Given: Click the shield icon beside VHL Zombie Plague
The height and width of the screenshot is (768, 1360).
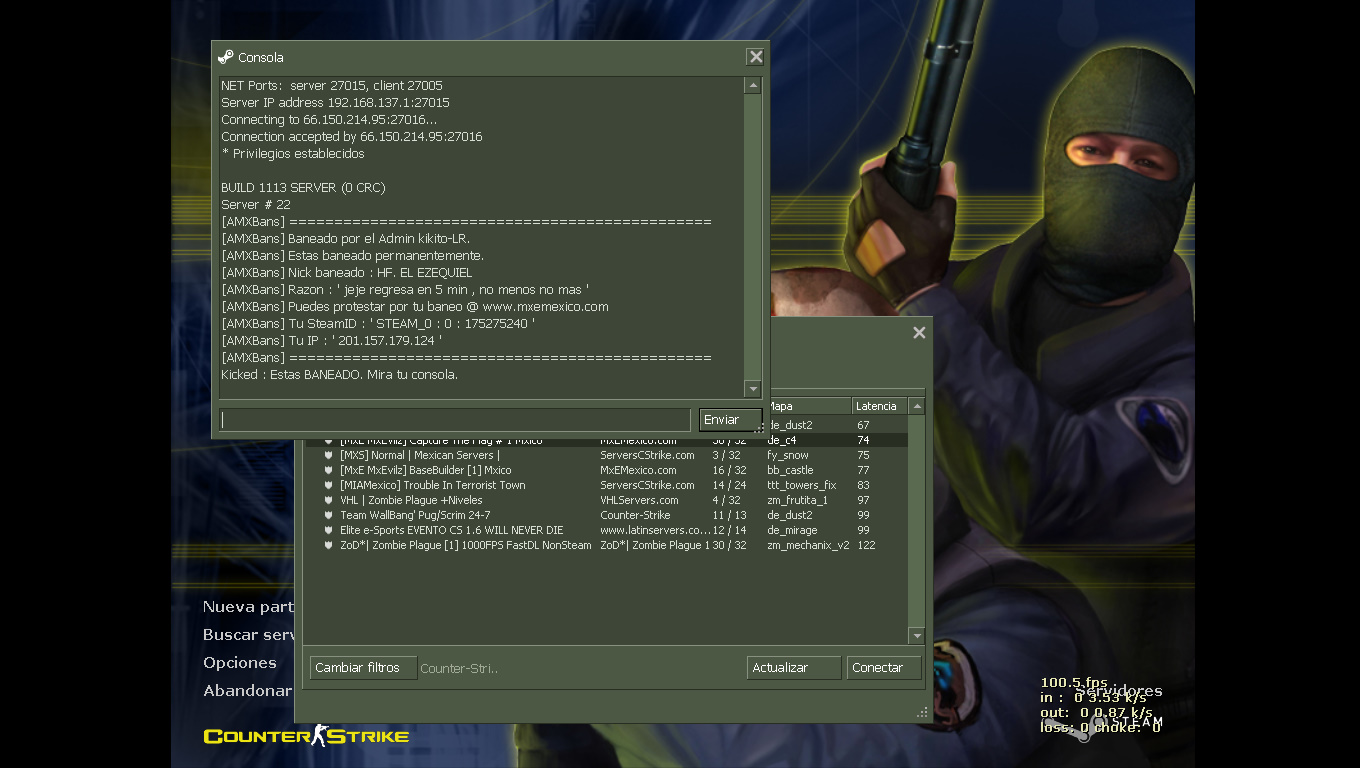Looking at the screenshot, I should pos(328,500).
